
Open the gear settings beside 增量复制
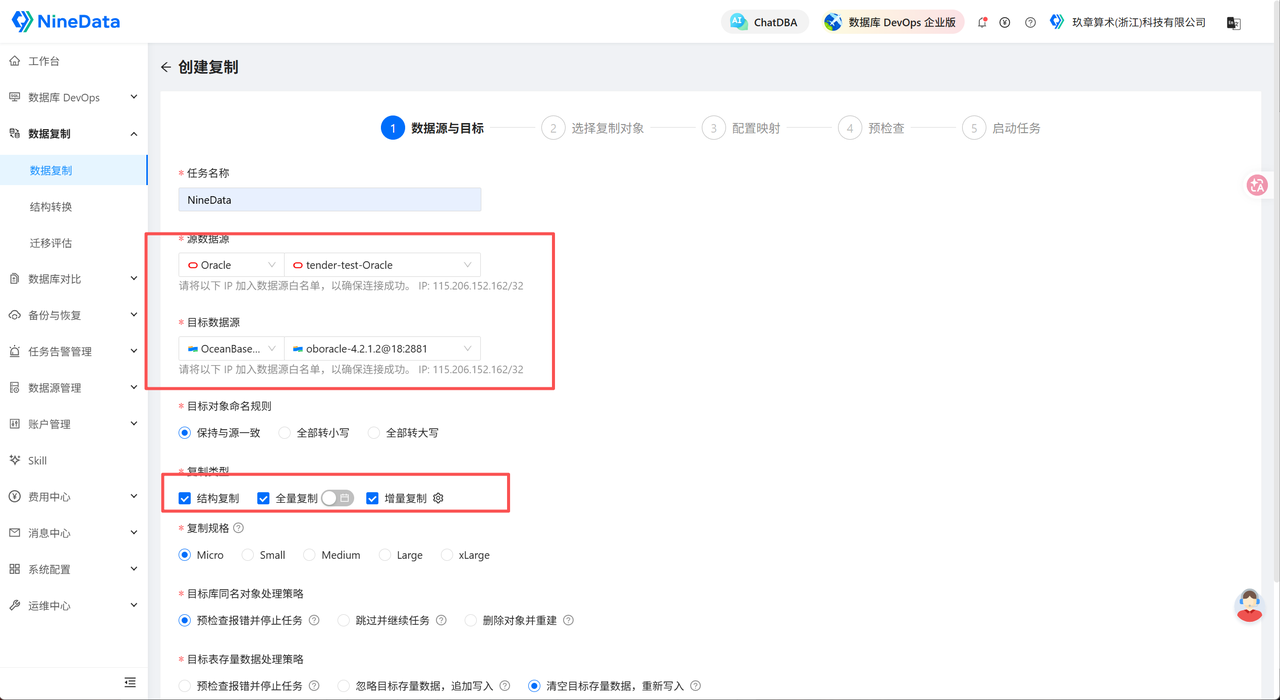click(438, 498)
